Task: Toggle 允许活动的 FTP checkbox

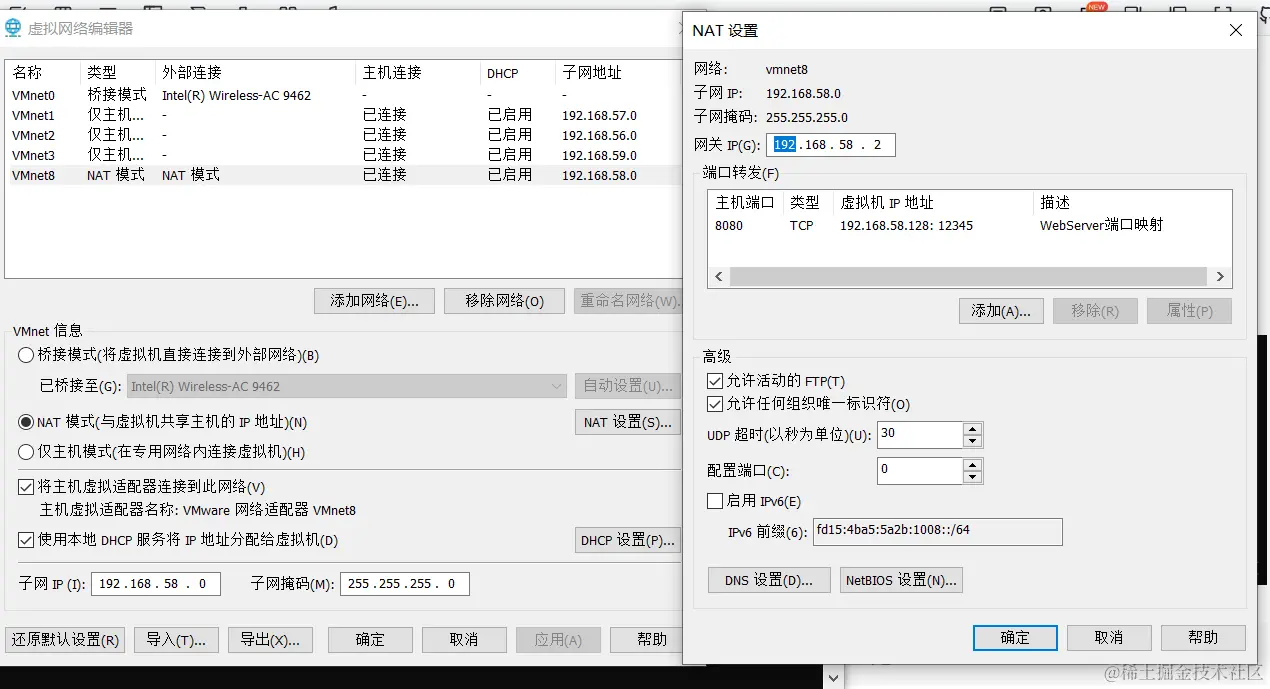Action: (x=715, y=381)
